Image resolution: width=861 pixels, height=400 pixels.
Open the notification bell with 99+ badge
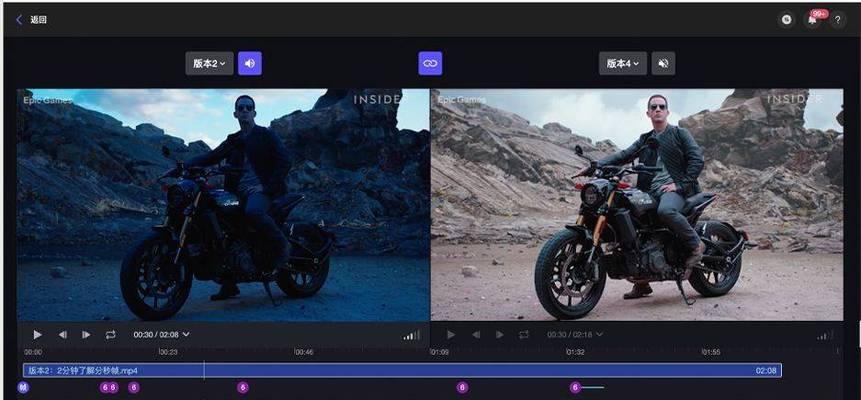(813, 20)
